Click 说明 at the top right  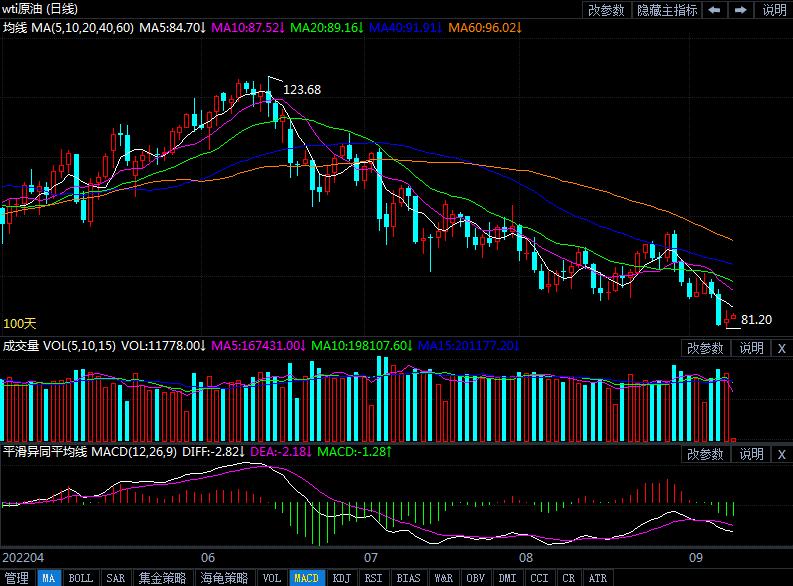click(774, 10)
